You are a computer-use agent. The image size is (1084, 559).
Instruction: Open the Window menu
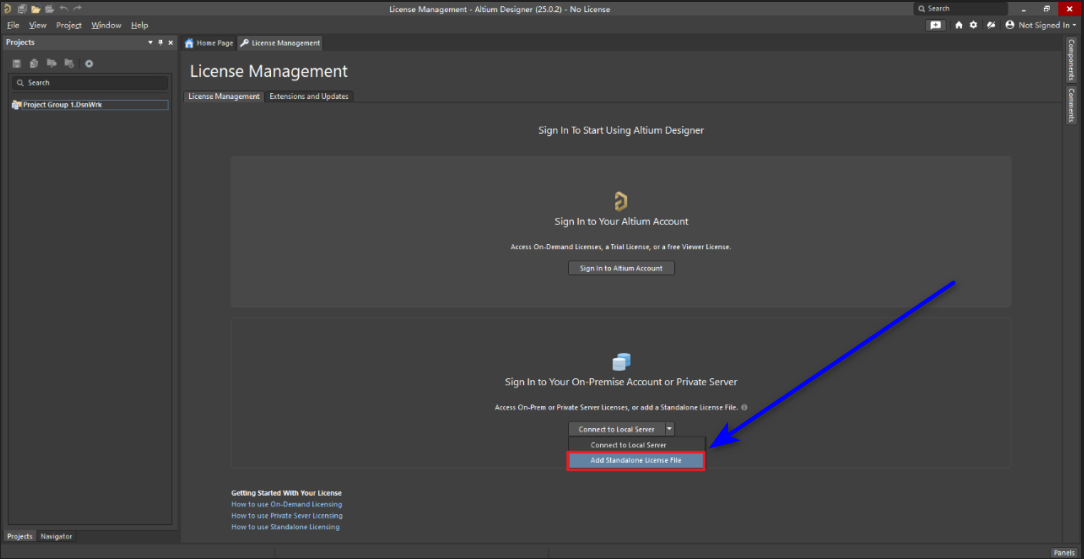[x=106, y=25]
